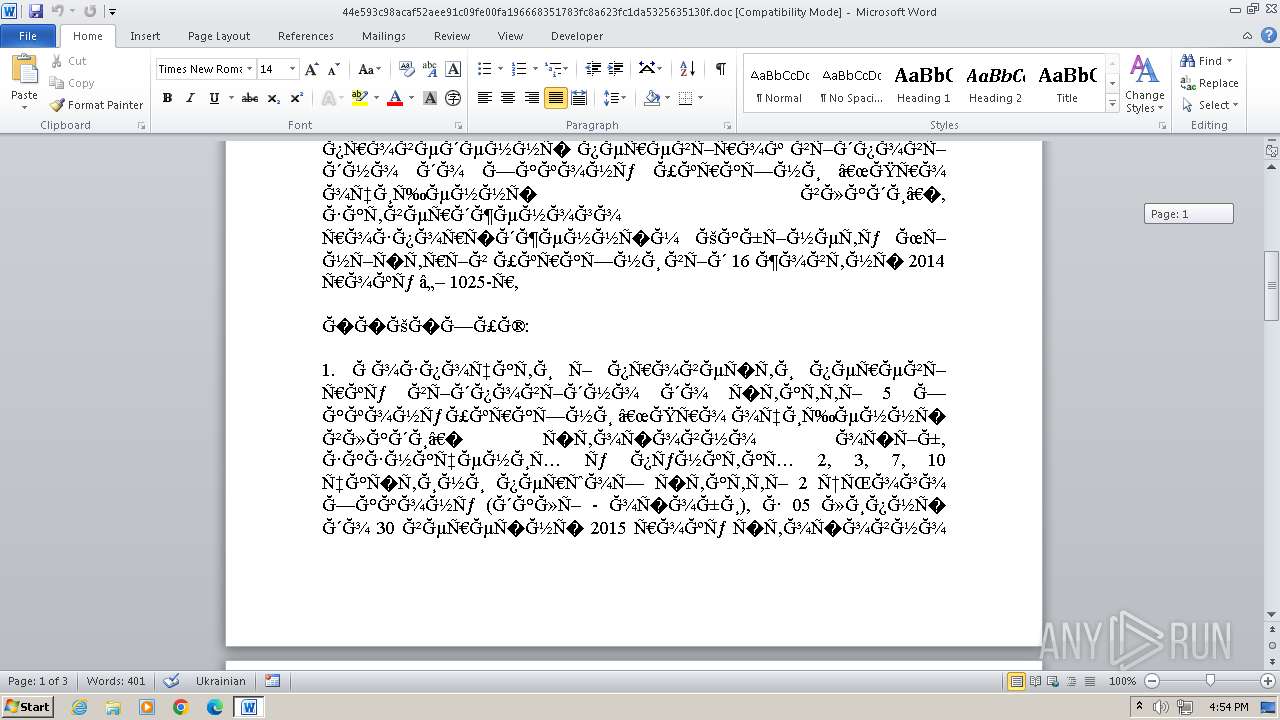The height and width of the screenshot is (720, 1280).
Task: Click the Format Painter button
Action: tap(96, 105)
